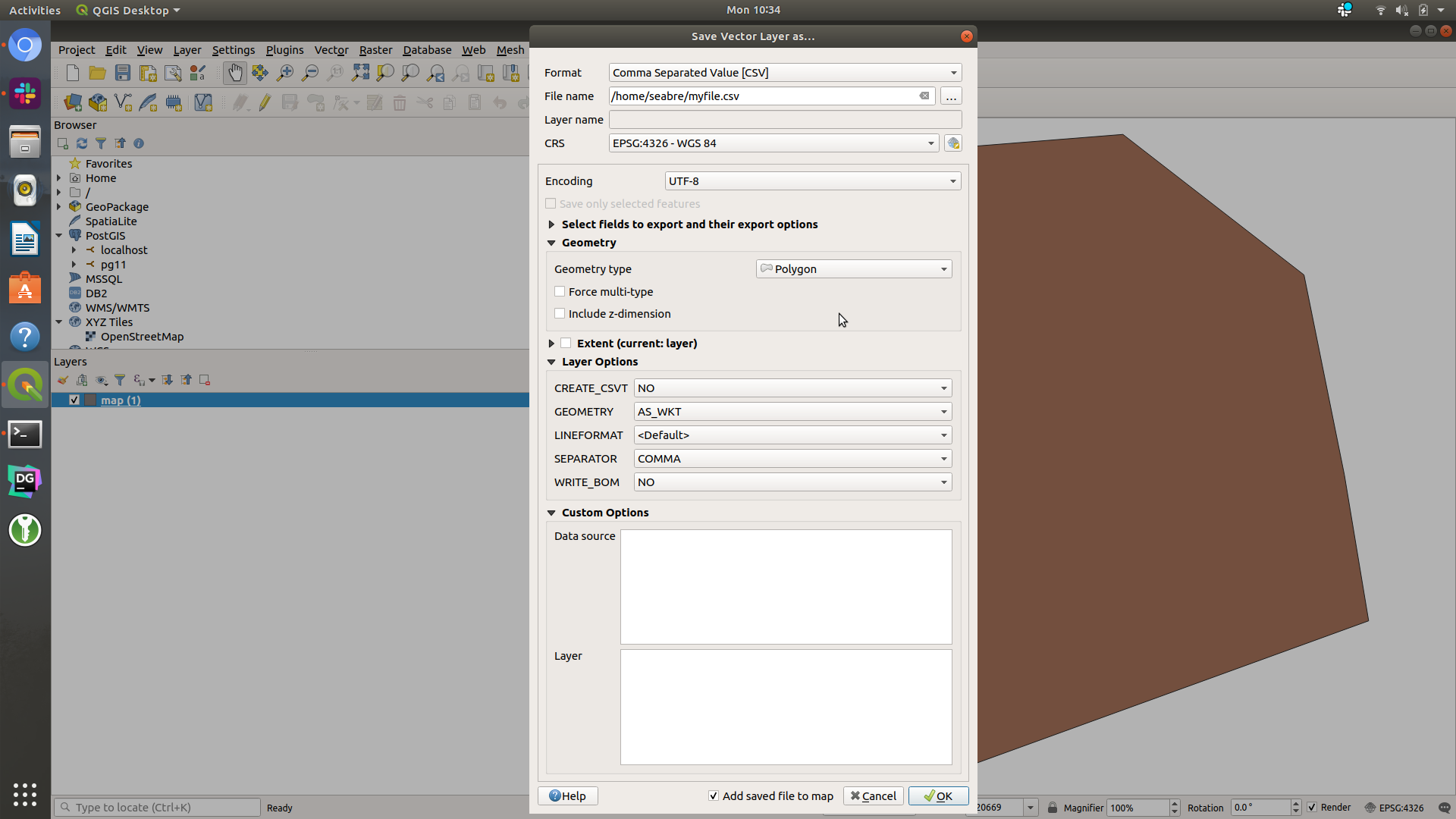The height and width of the screenshot is (819, 1456).
Task: Expand Select fields to export section
Action: tap(551, 224)
